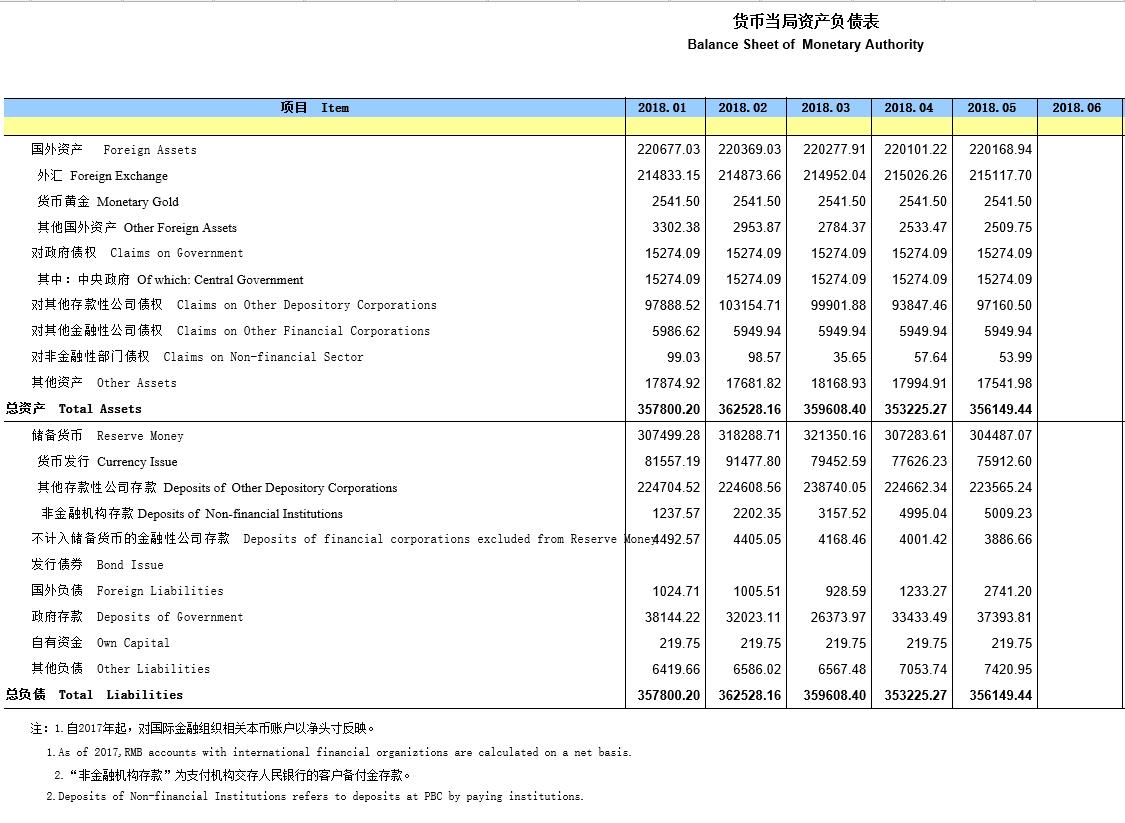Select the Monetary Gold row label
The image size is (1125, 823).
(108, 202)
